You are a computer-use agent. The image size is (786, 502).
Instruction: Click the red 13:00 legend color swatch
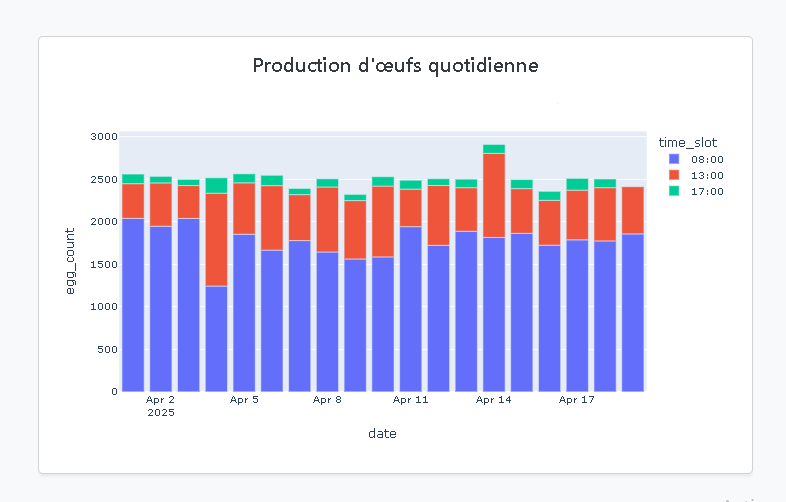[x=673, y=175]
